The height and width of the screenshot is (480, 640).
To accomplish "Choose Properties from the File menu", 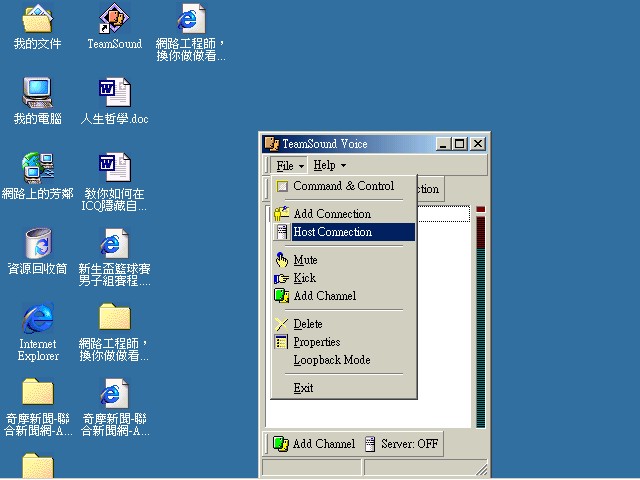I will 344,342.
